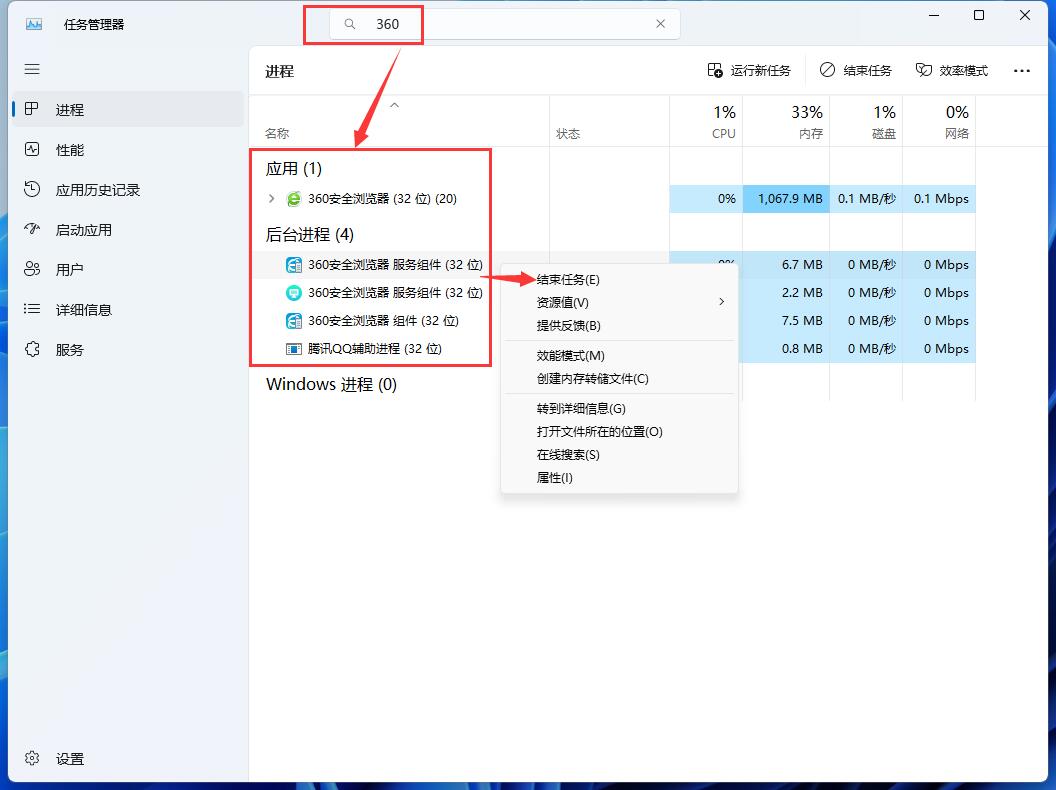Image resolution: width=1056 pixels, height=790 pixels.
Task: Open the 用户 page
Action: coord(128,269)
